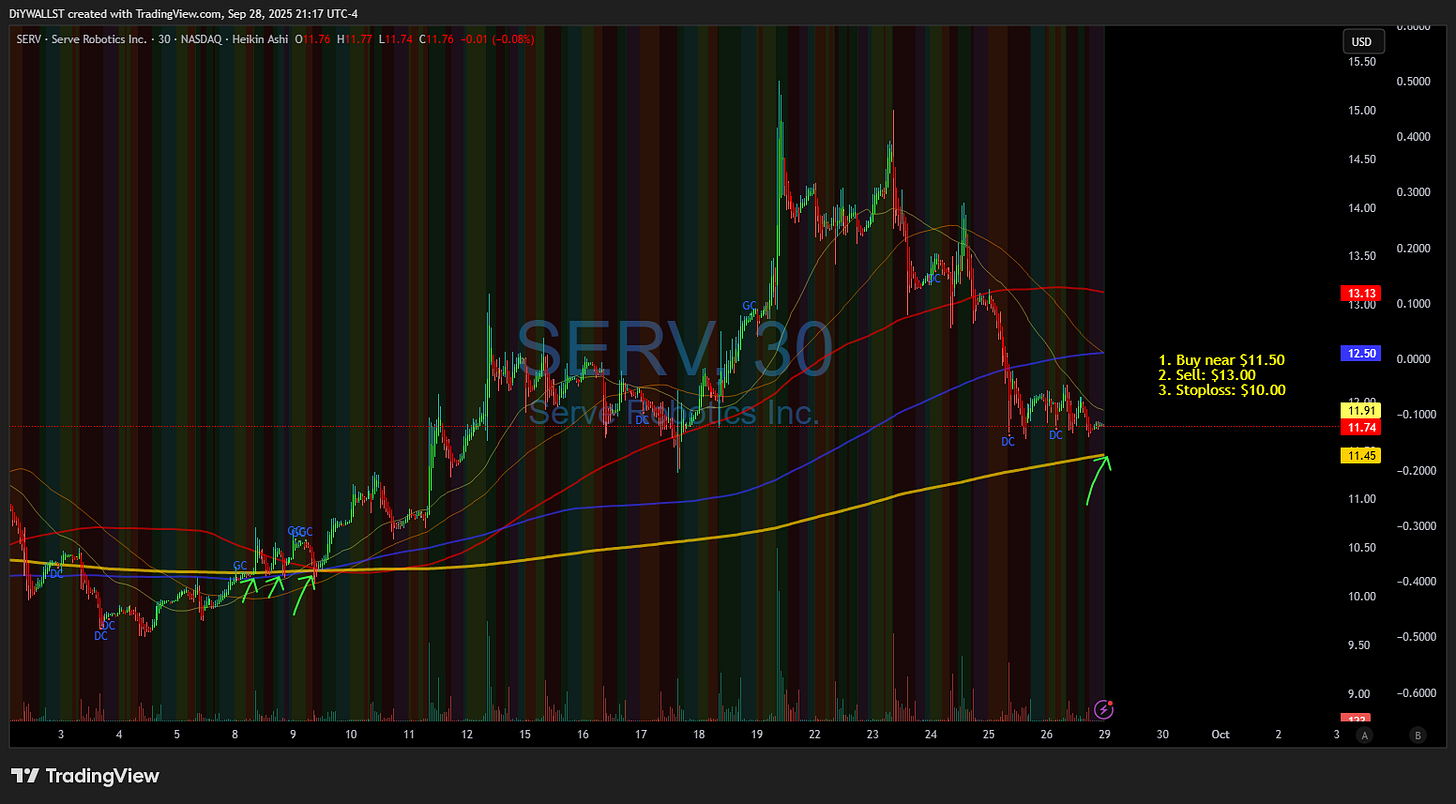Viewport: 1456px width, 804px height.
Task: Click the 22 label on the date axis
Action: click(x=815, y=734)
